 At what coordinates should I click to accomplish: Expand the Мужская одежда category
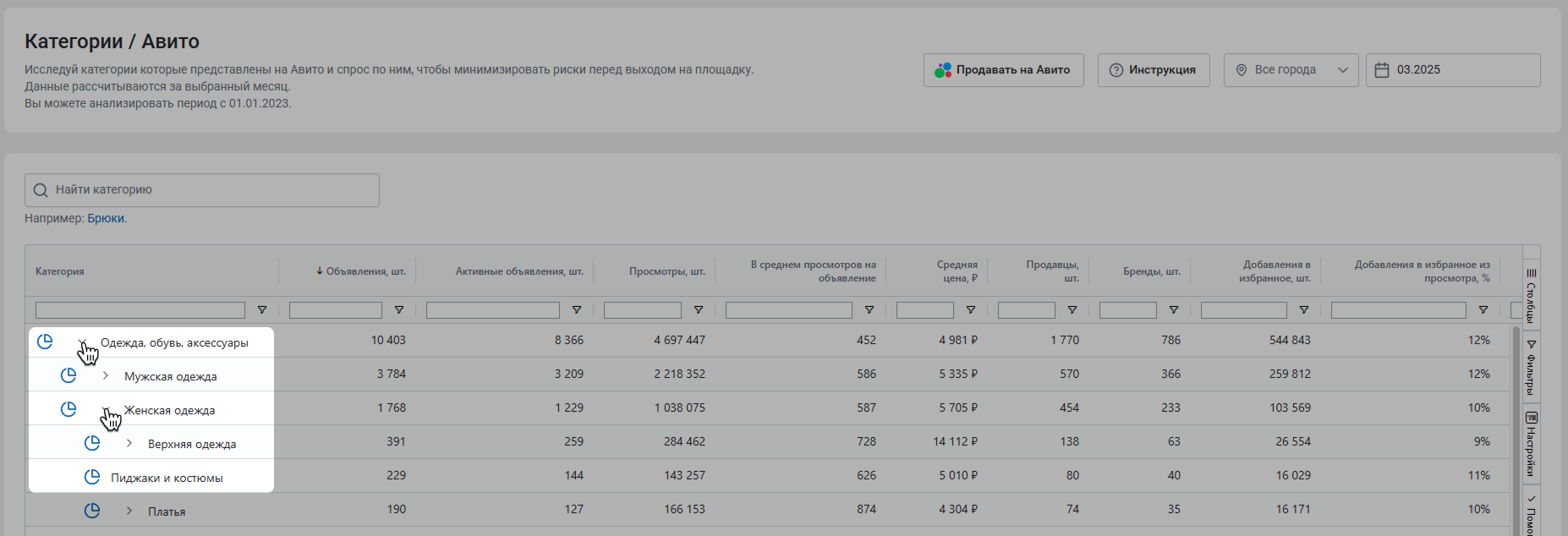106,375
